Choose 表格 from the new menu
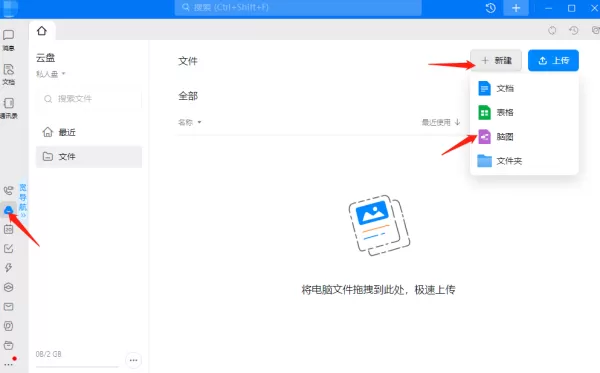Viewport: 600px width, 373px height. tap(524, 112)
